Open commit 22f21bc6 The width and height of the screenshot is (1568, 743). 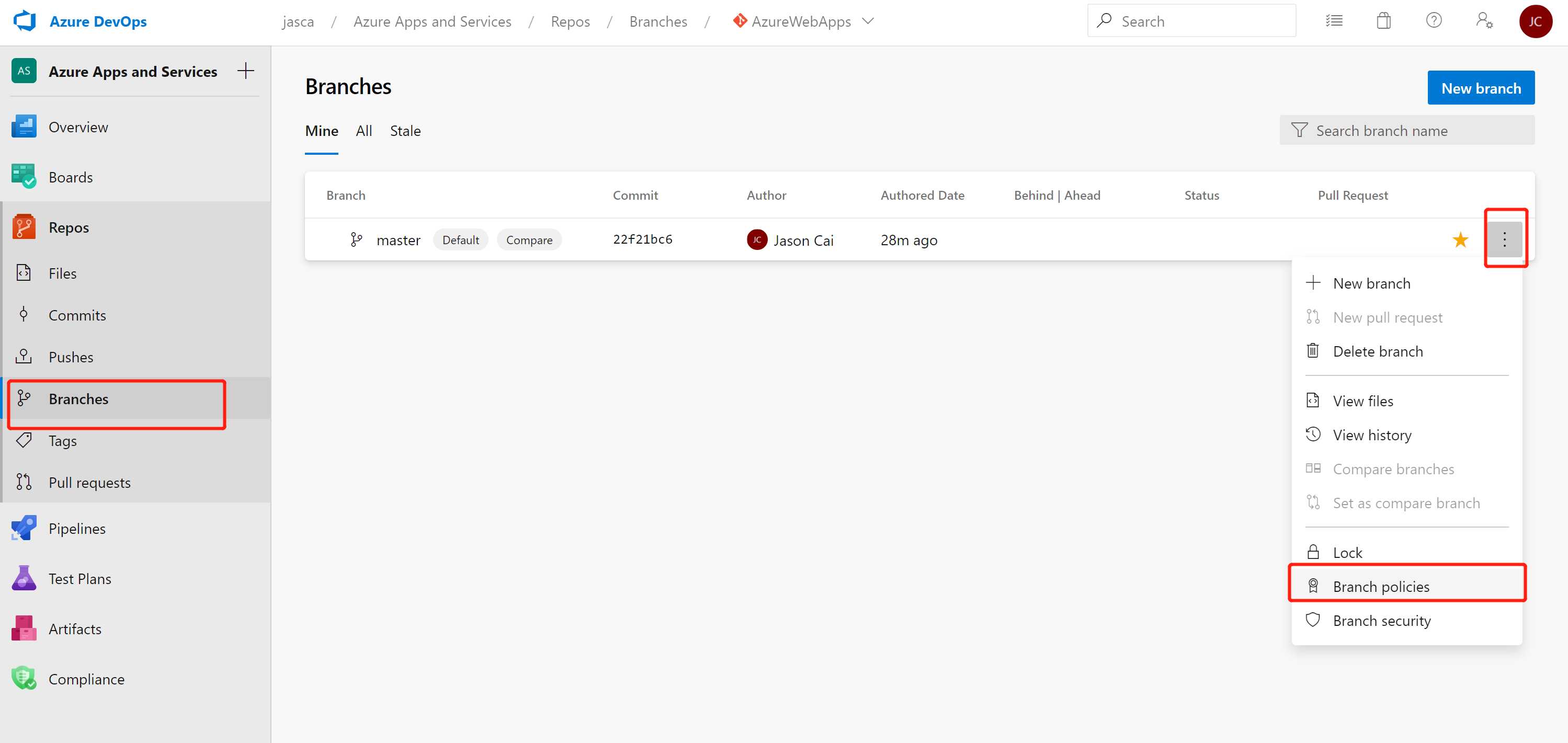tap(642, 239)
